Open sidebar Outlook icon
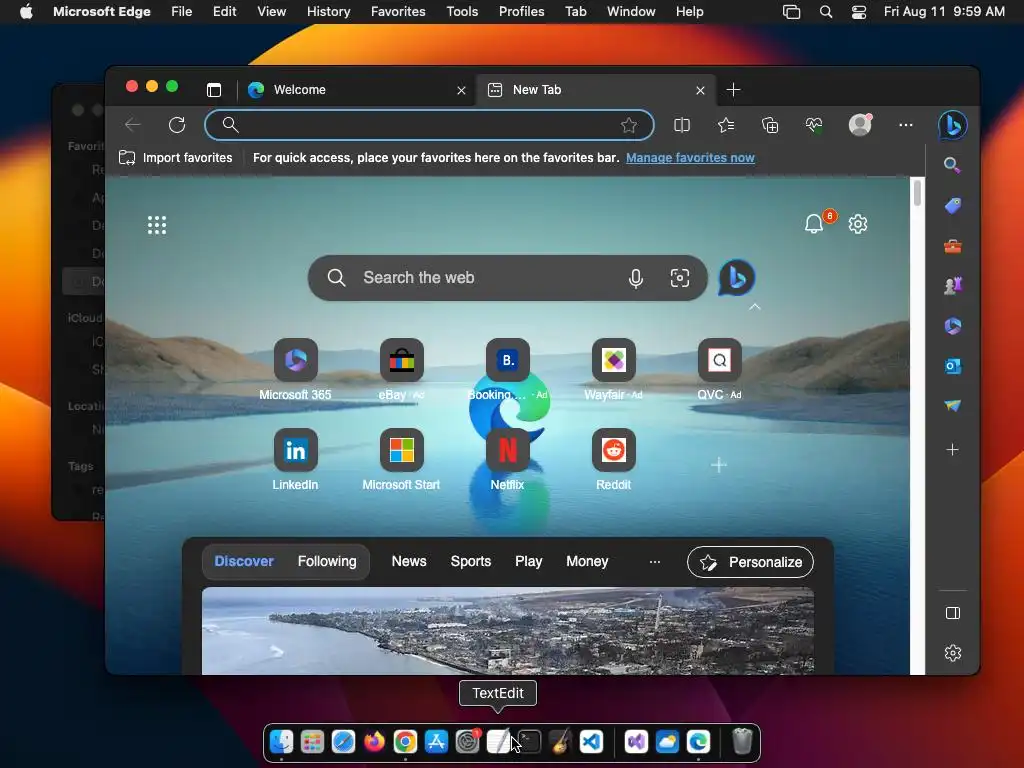1024x768 pixels. (952, 366)
